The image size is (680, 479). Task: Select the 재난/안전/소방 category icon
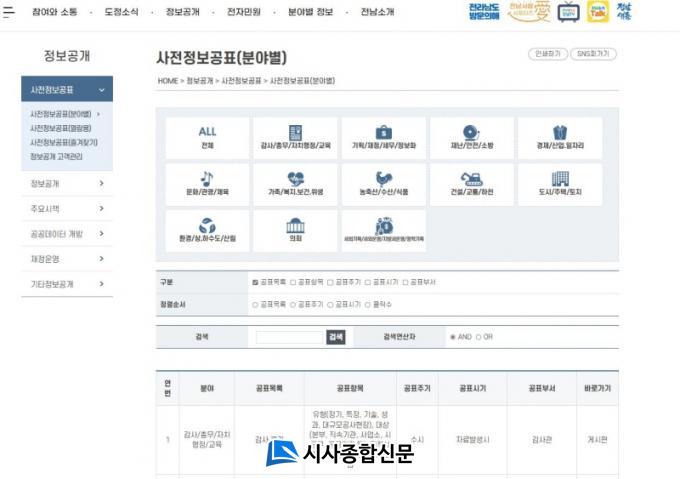point(471,138)
